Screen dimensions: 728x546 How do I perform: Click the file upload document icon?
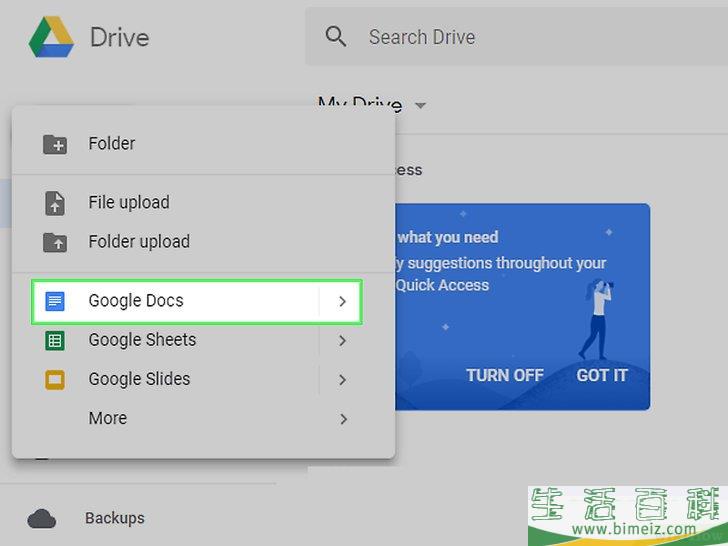[x=55, y=203]
